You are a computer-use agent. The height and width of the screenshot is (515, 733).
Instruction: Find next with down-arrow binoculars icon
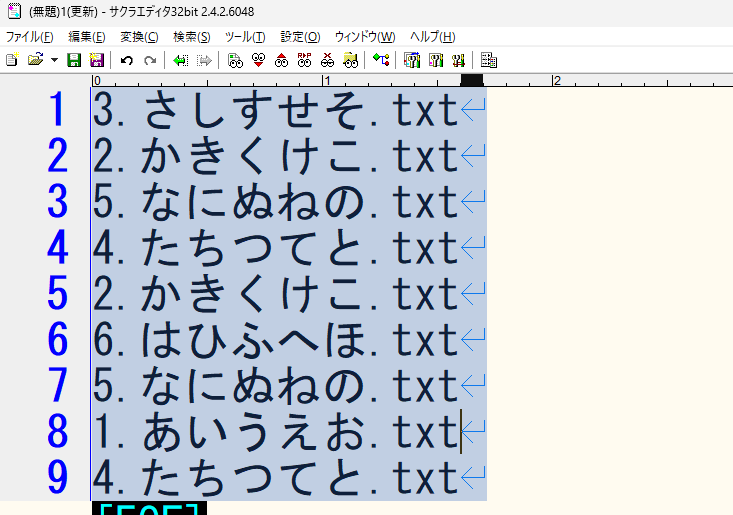(258, 60)
